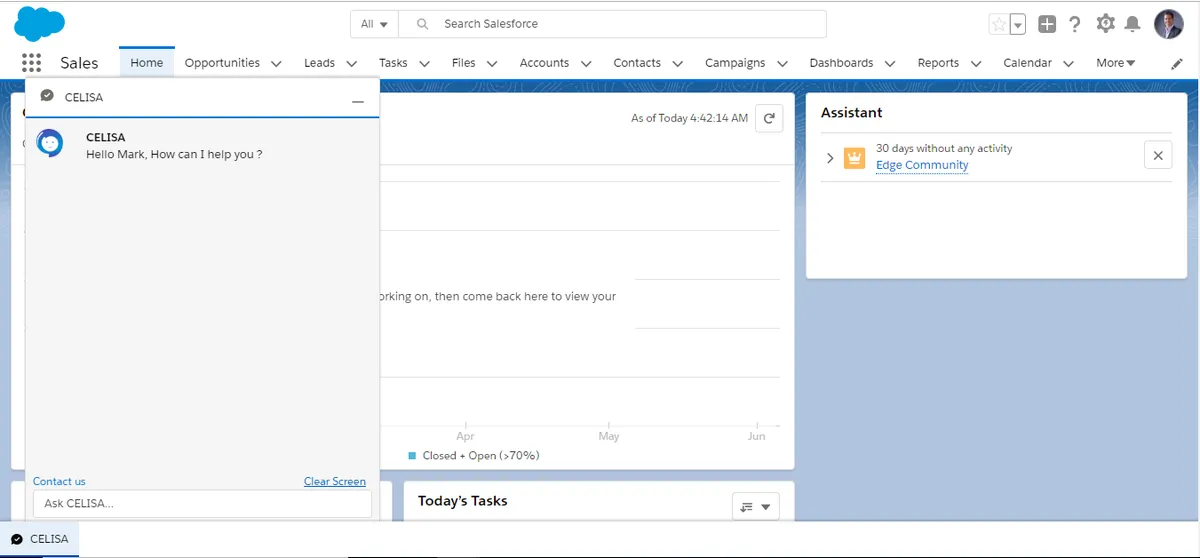Click the edit navigation pencil icon
The image size is (1200, 558).
click(1177, 63)
